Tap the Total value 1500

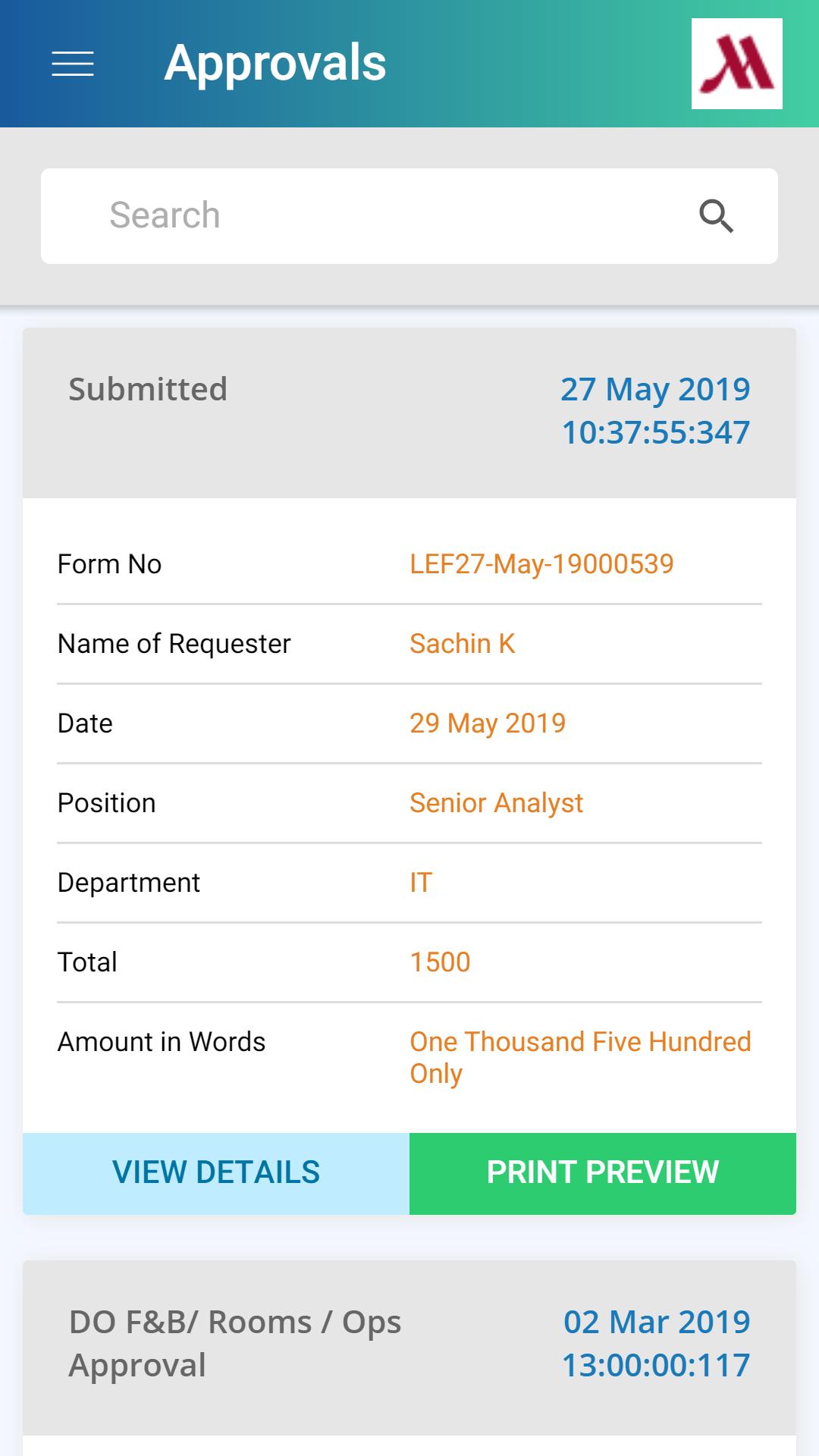coord(440,962)
